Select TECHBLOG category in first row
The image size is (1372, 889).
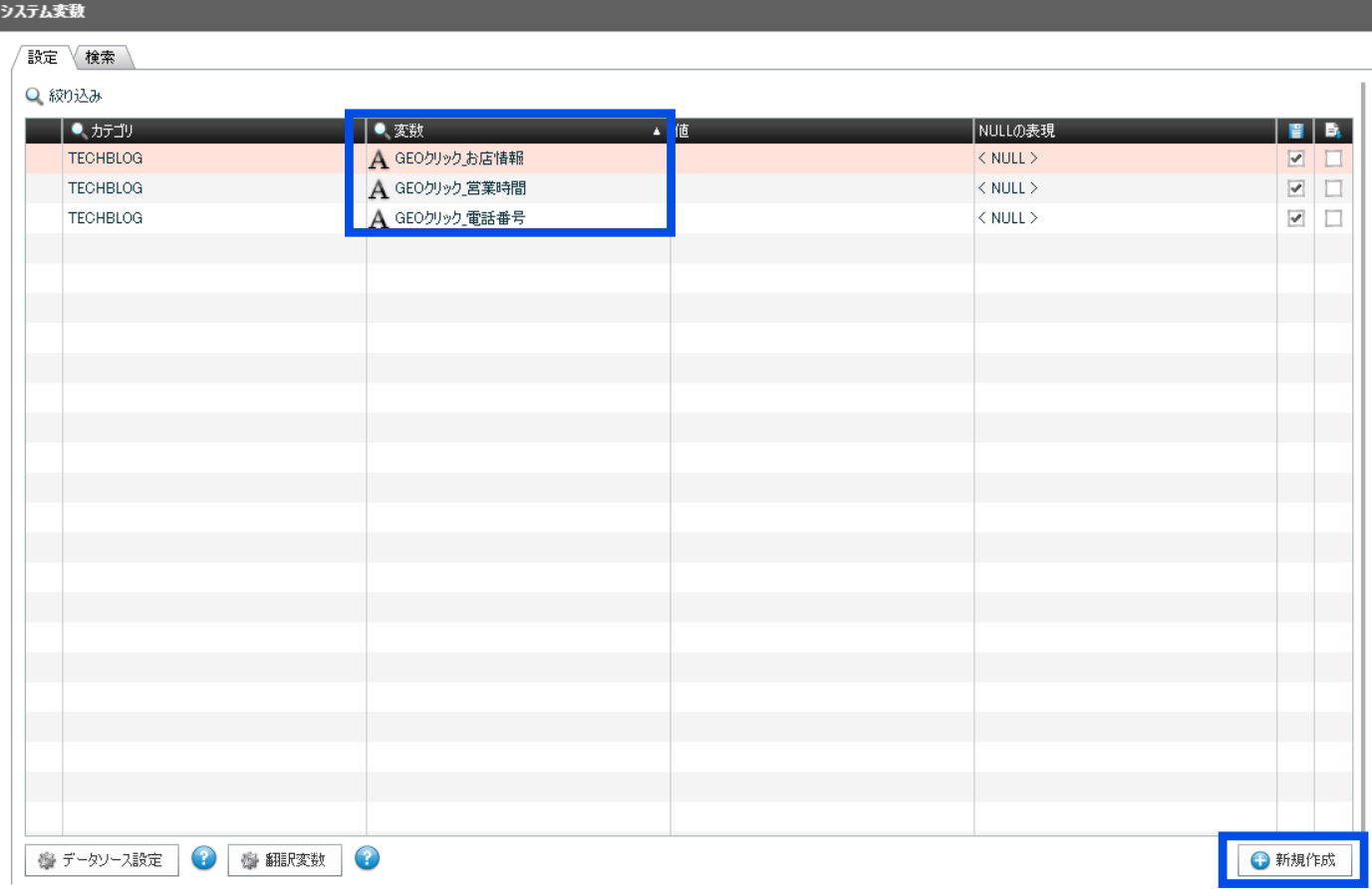(106, 158)
